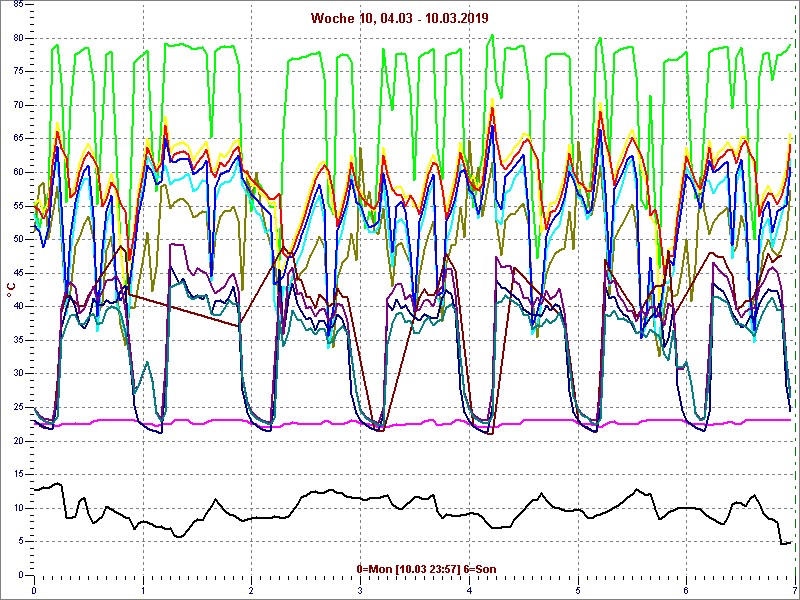This screenshot has width=800, height=600.
Task: Click the day label "4" on the horizontal axis
Action: coord(469,591)
